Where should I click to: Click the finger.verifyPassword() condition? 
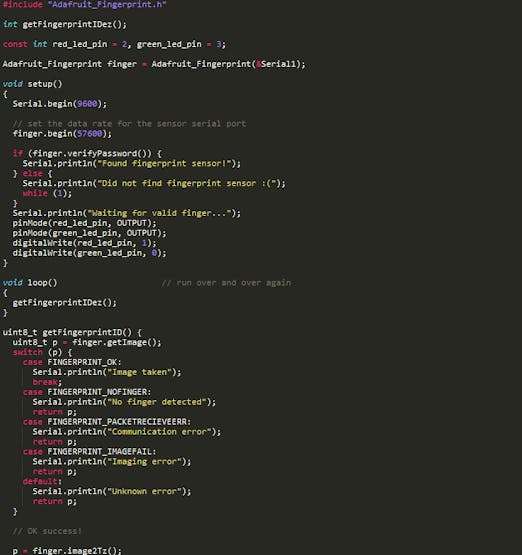[x=92, y=153]
